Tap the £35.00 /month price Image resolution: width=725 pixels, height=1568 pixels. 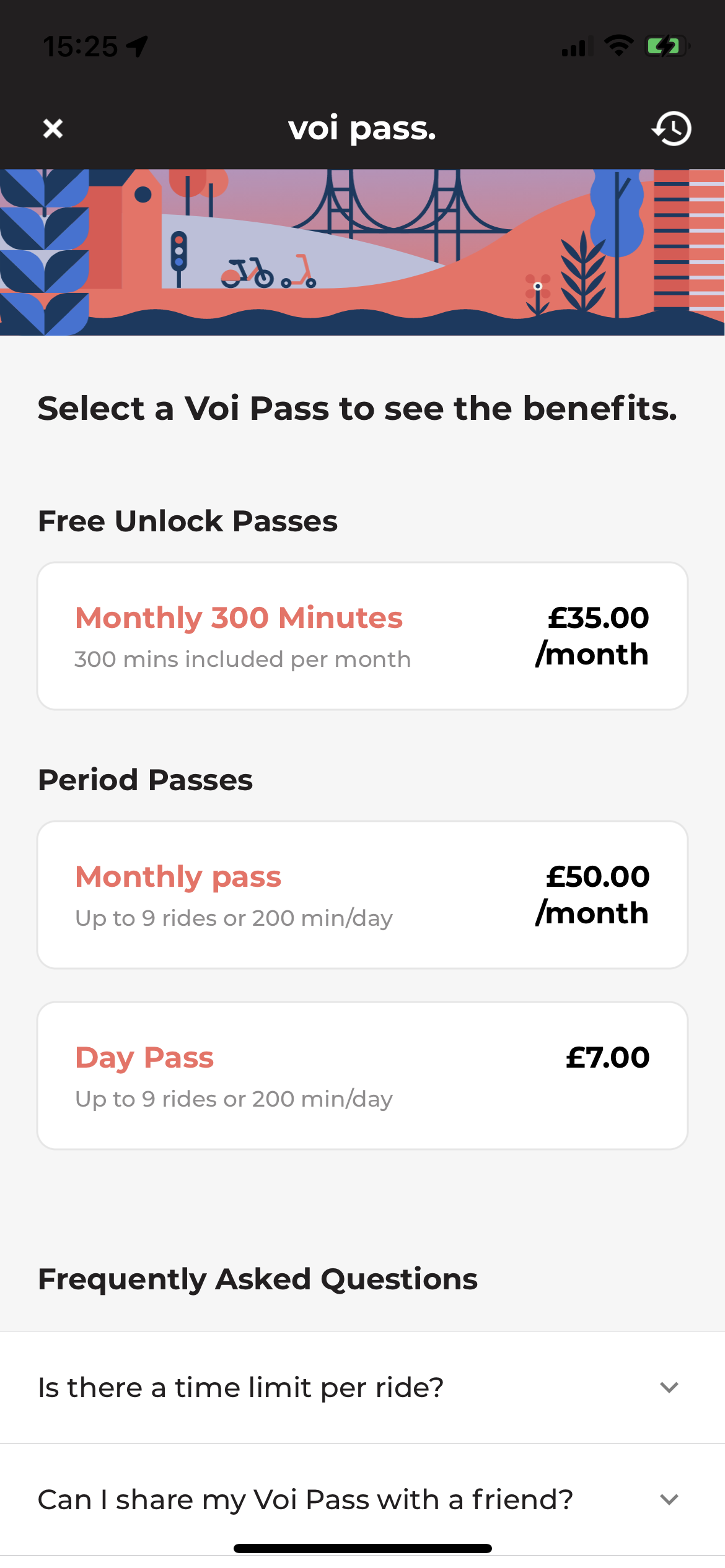[x=592, y=636]
